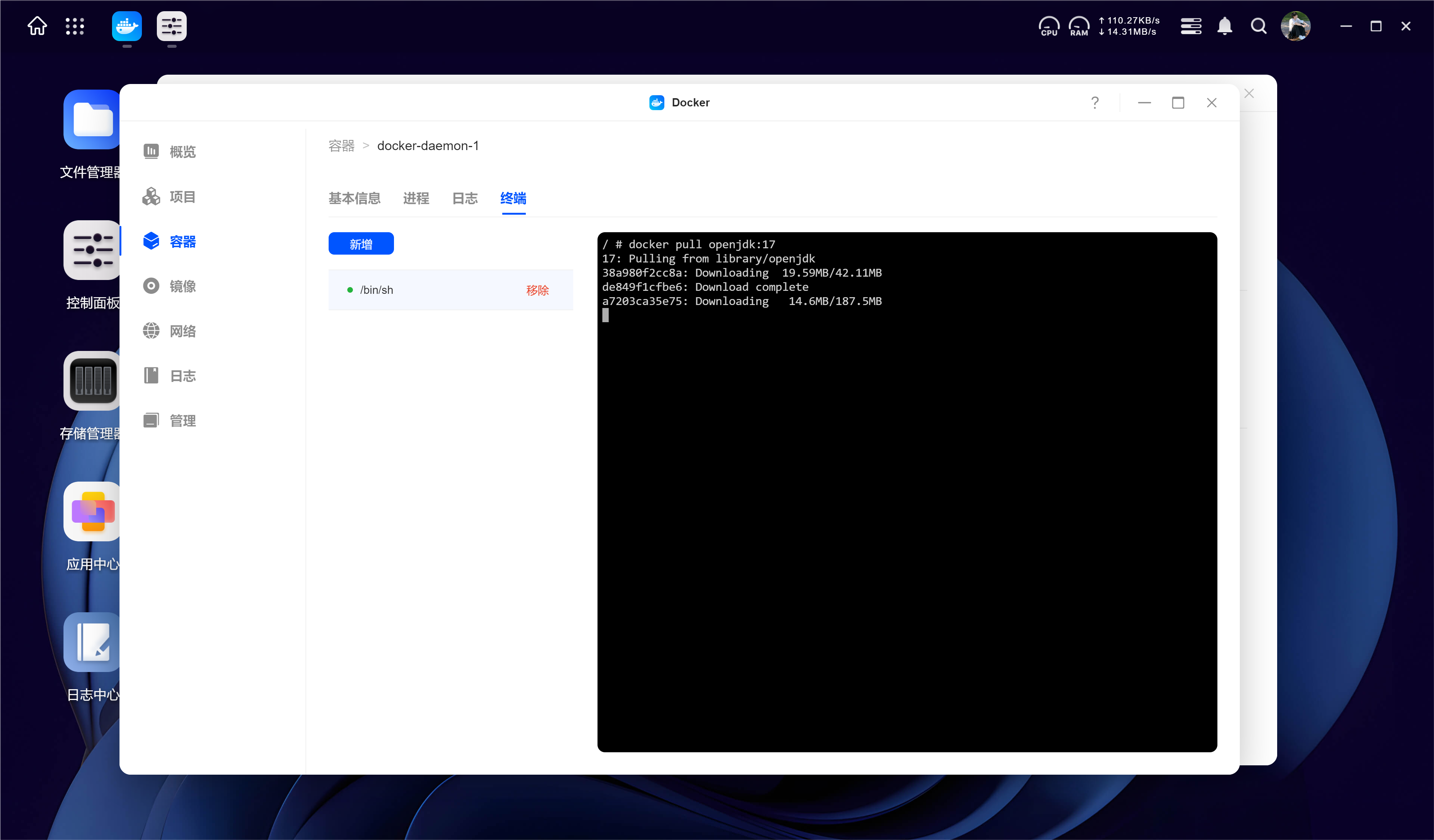Click the docker-daemon-1 breadcrumb text
Screen dimensions: 1434x840
click(428, 146)
